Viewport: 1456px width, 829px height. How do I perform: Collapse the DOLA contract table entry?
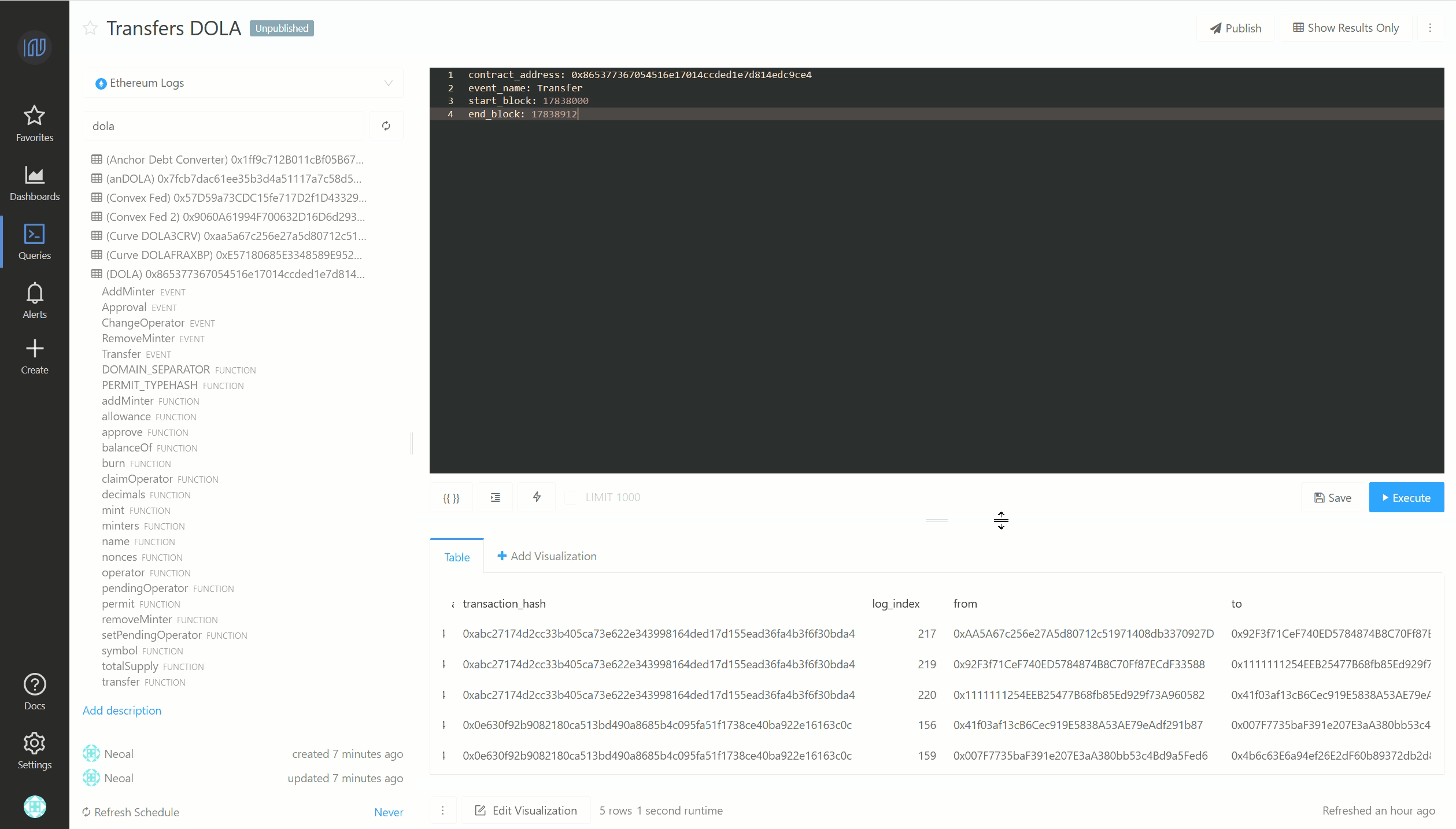[x=235, y=274]
